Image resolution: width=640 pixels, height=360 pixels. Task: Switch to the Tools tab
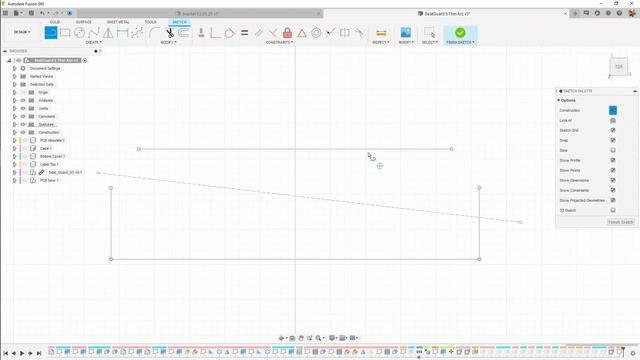(x=150, y=22)
